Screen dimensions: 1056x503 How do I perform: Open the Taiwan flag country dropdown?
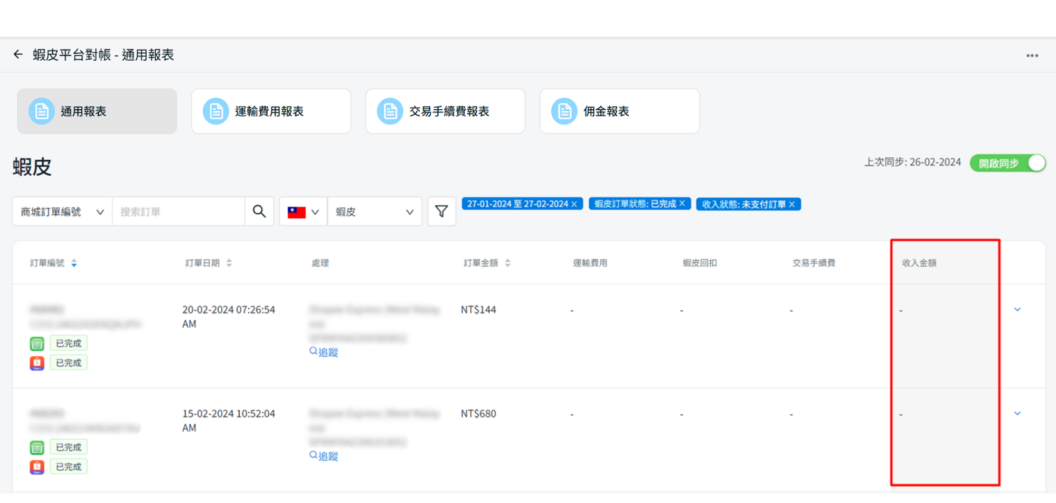click(x=302, y=212)
